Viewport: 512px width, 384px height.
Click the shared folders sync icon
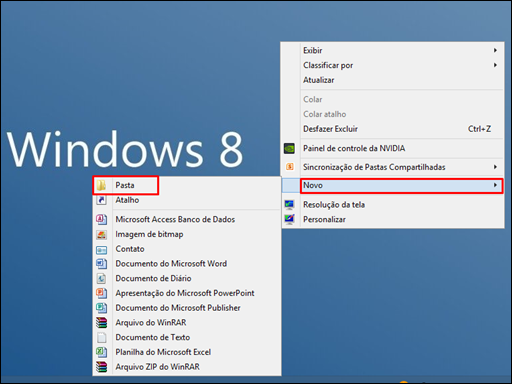coord(290,167)
